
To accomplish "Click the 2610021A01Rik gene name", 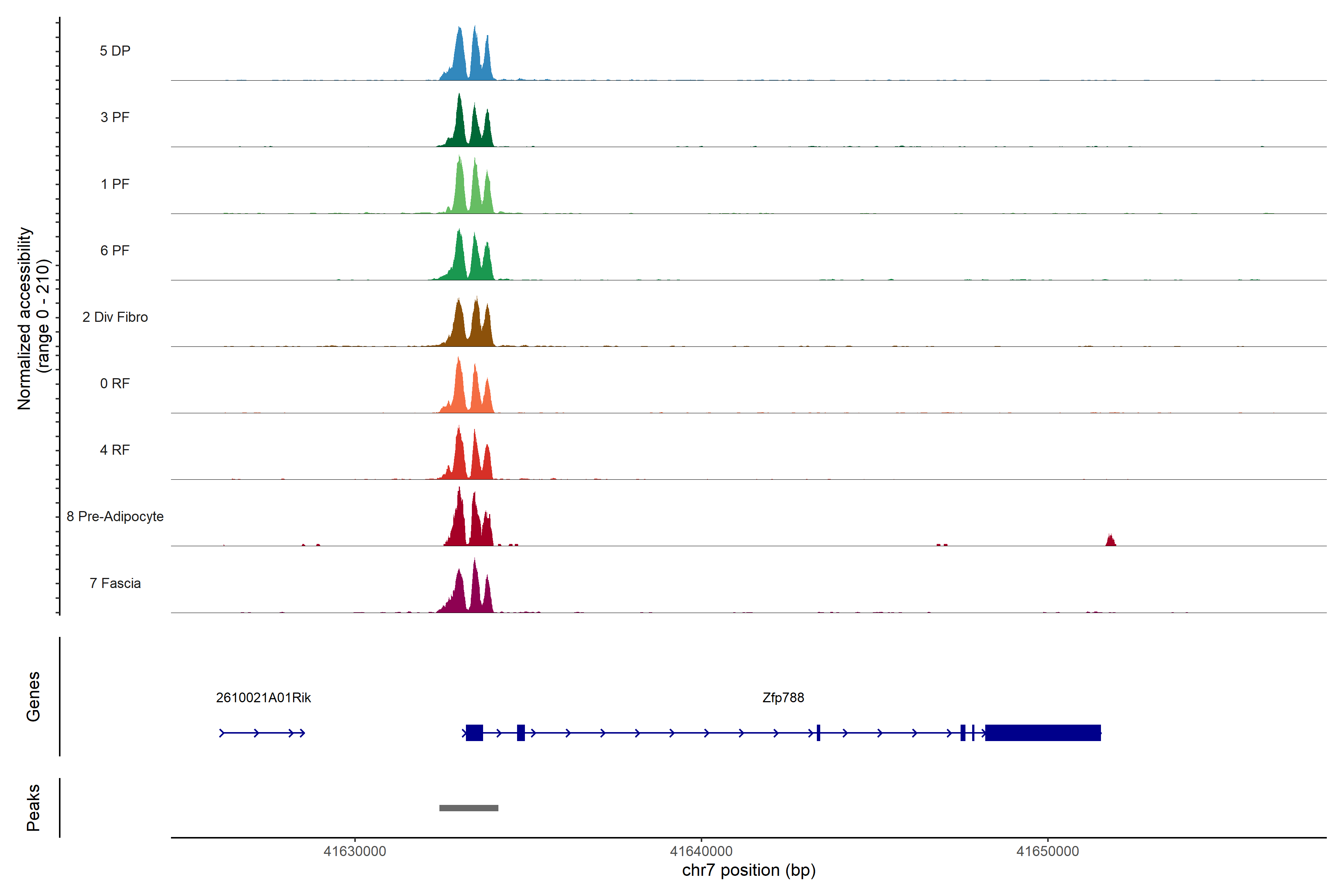I will [264, 698].
